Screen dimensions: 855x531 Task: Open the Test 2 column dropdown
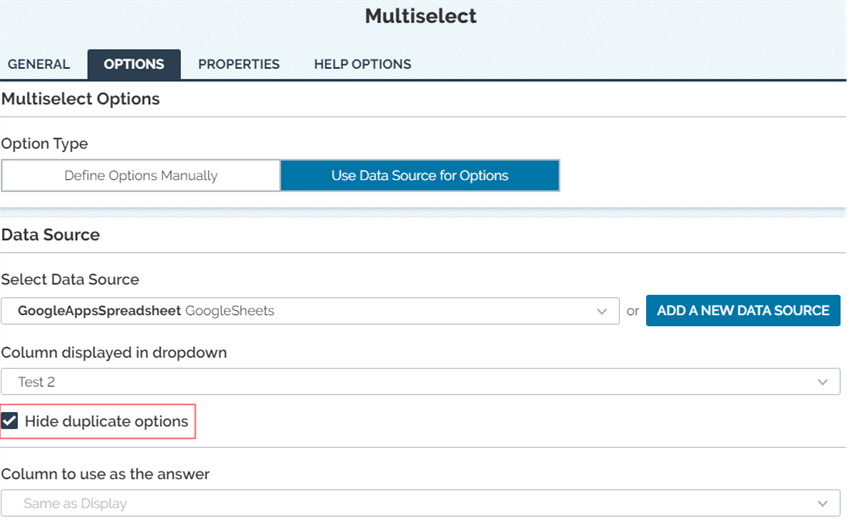coord(420,382)
